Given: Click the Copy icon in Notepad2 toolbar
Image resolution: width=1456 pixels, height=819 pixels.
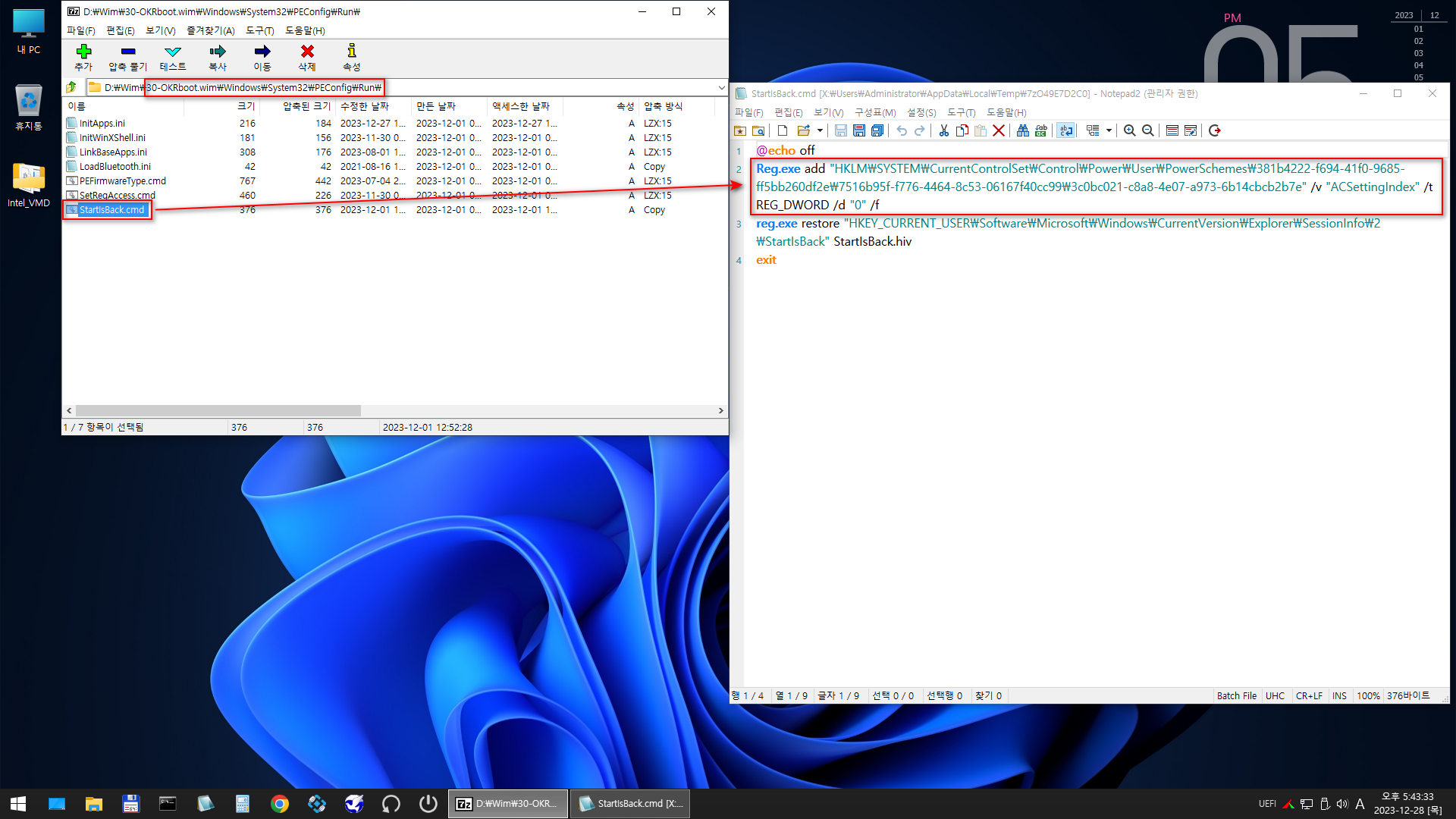Looking at the screenshot, I should coord(962,130).
